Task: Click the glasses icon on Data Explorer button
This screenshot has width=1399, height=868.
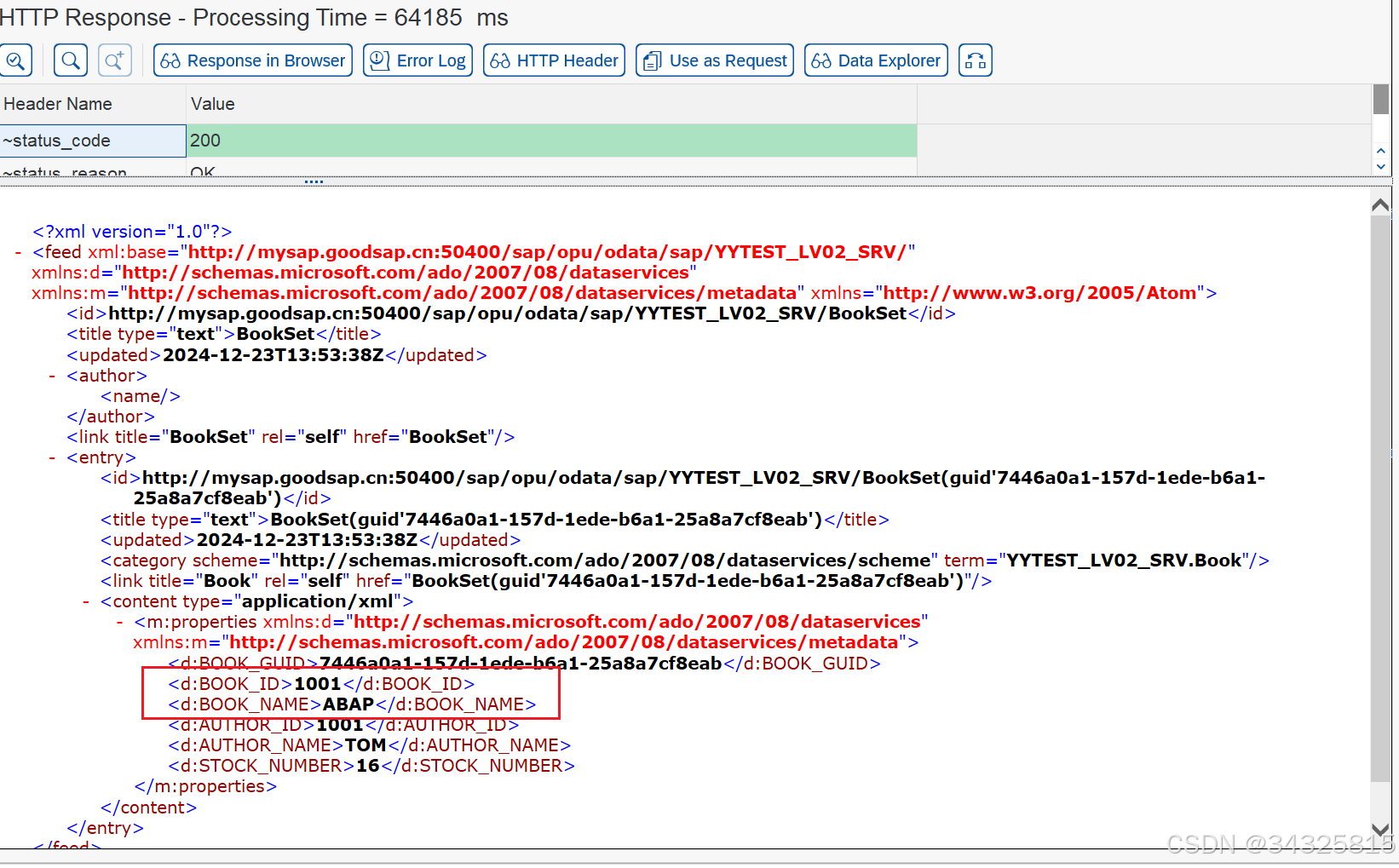Action: [x=822, y=60]
